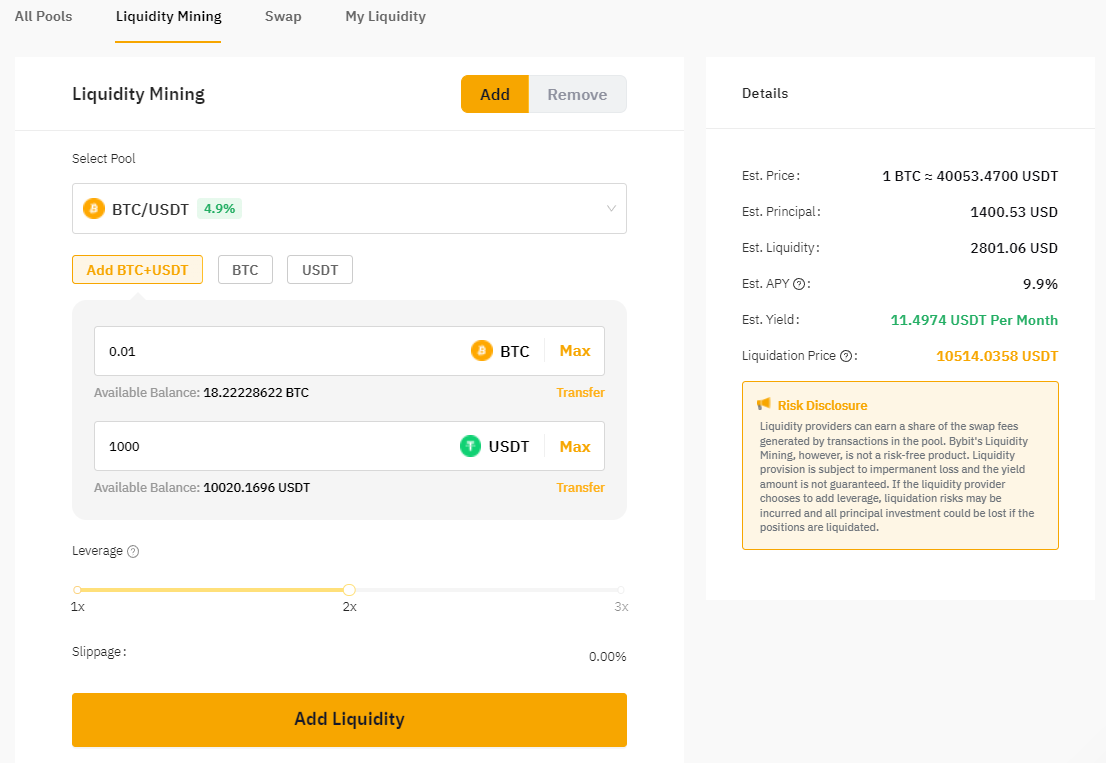Click available balance 18.22228622 BTC
Image resolution: width=1106 pixels, height=763 pixels.
[x=256, y=393]
